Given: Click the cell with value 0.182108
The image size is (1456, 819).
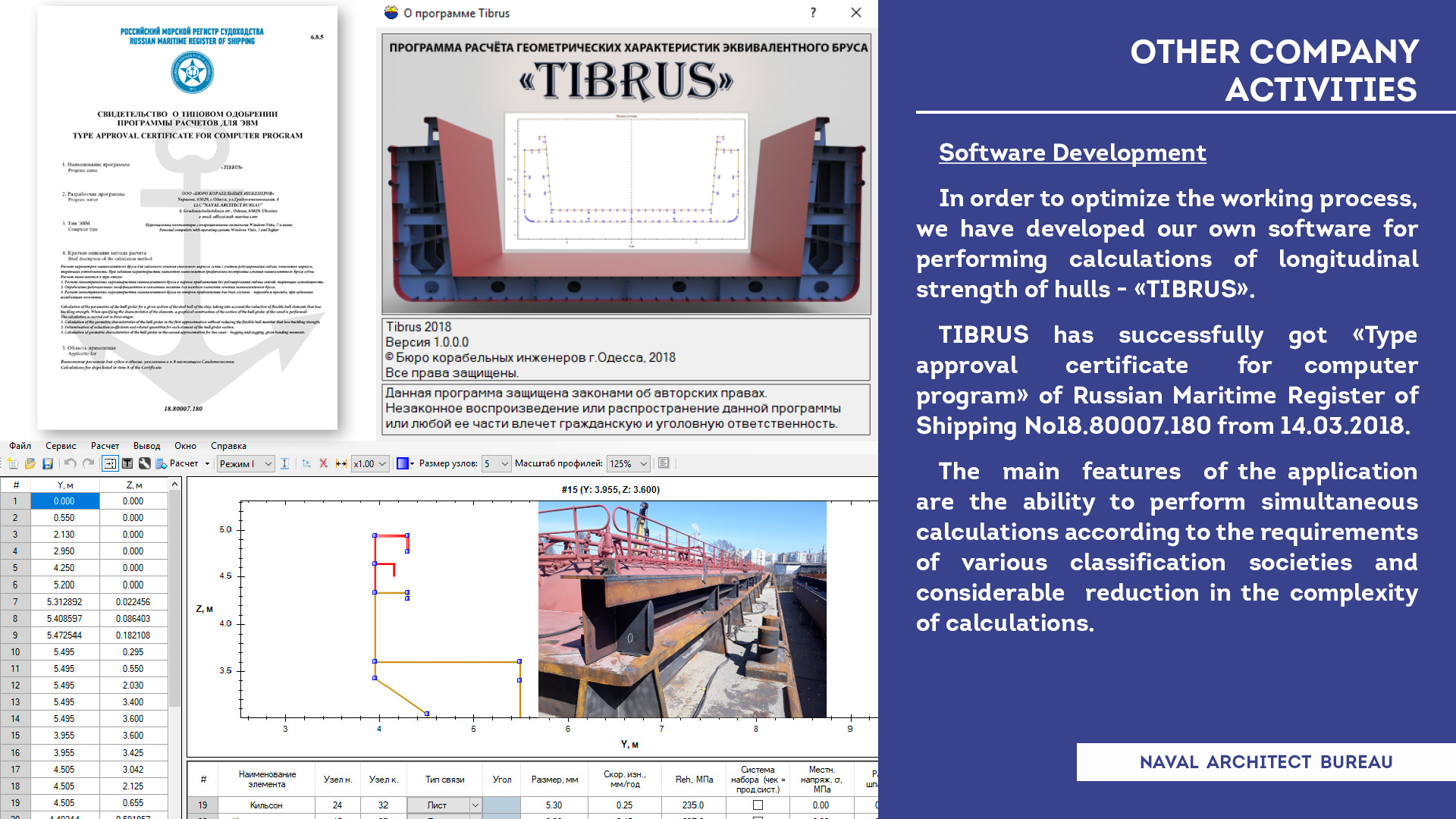Looking at the screenshot, I should [133, 635].
